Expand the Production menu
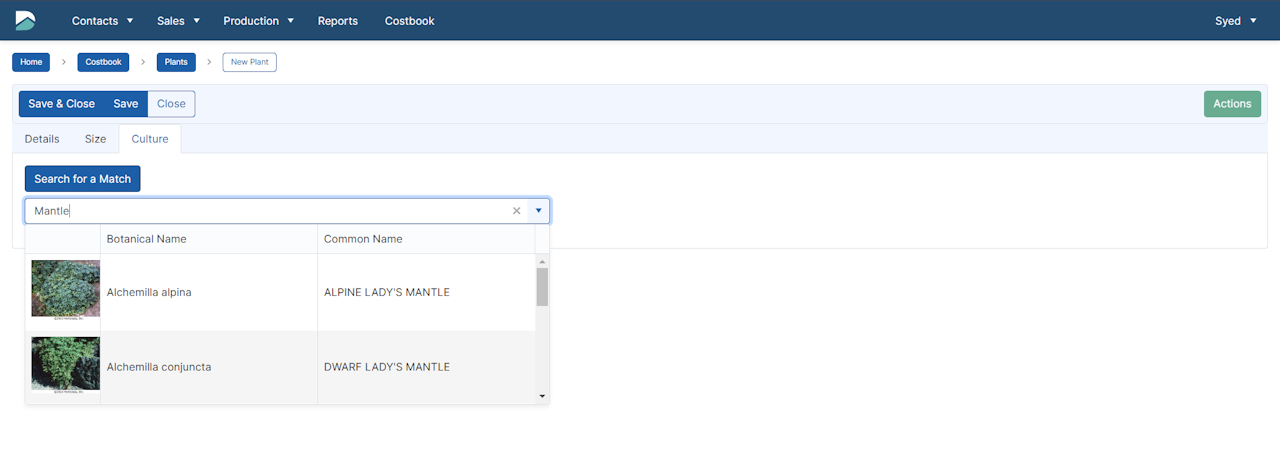Image resolution: width=1280 pixels, height=452 pixels. pyautogui.click(x=258, y=21)
